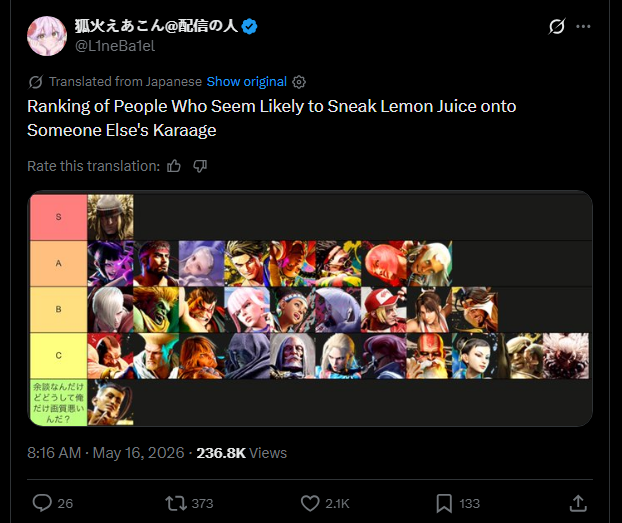
Task: Bookmark the post with 133 bookmarks
Action: coord(444,503)
